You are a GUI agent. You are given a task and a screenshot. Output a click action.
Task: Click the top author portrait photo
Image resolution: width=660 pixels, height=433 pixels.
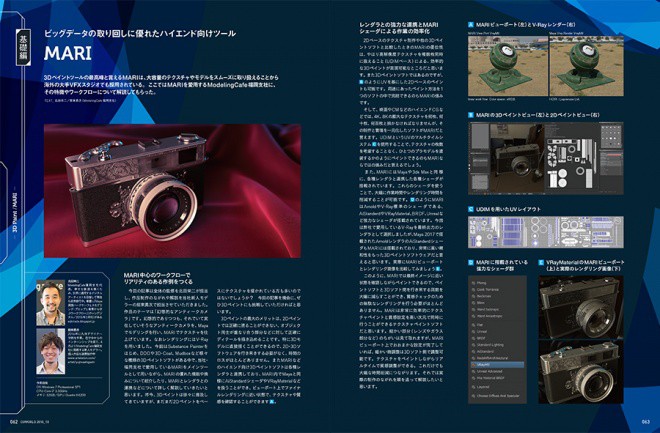click(51, 303)
